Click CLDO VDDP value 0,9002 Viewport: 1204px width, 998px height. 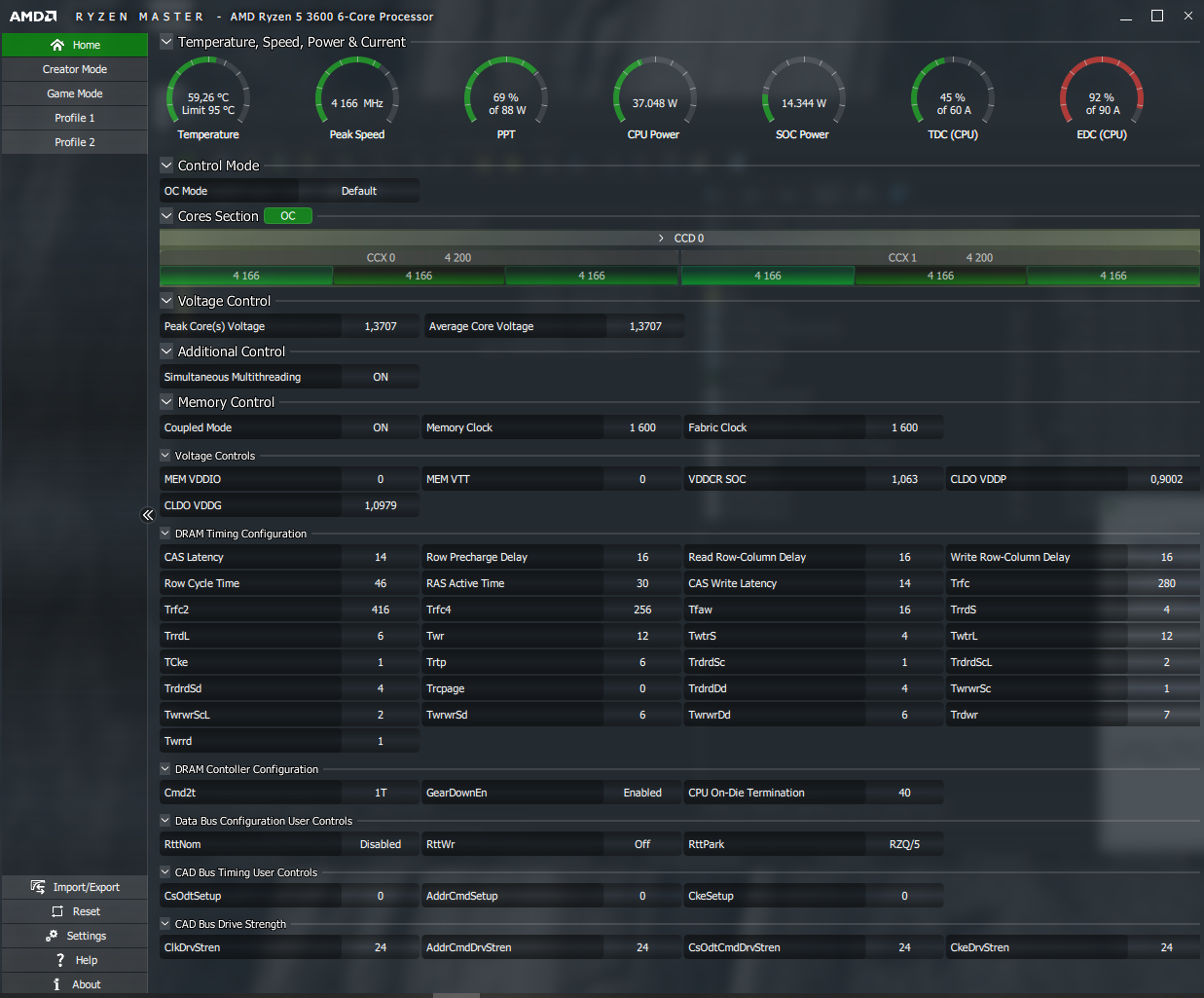pyautogui.click(x=1166, y=479)
